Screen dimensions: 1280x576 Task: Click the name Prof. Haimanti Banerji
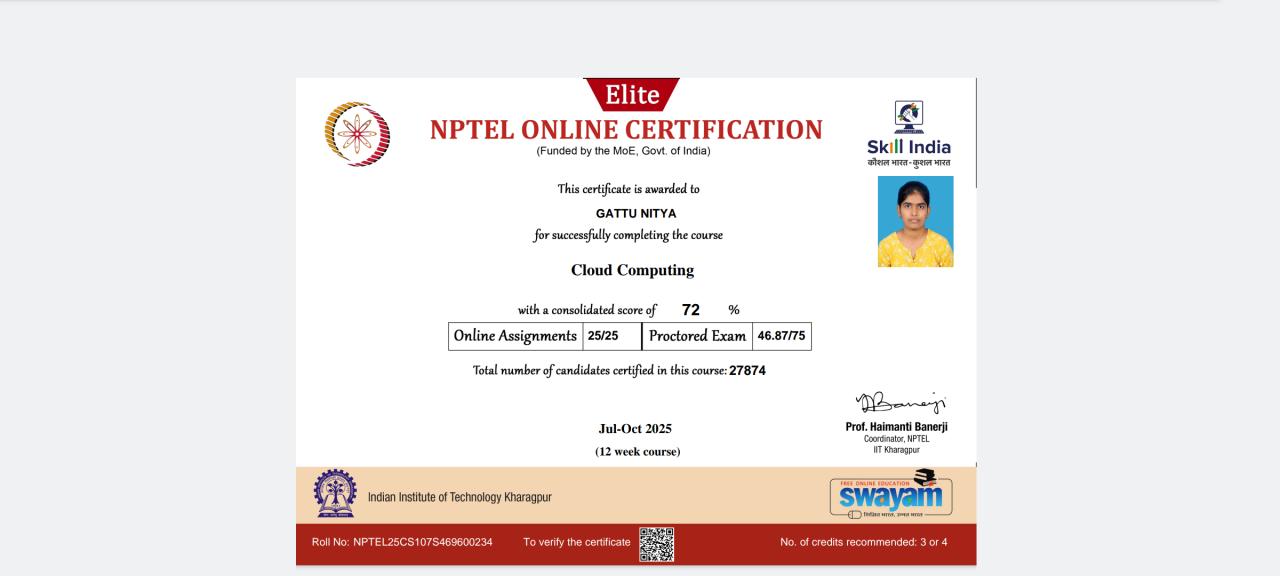(x=897, y=427)
